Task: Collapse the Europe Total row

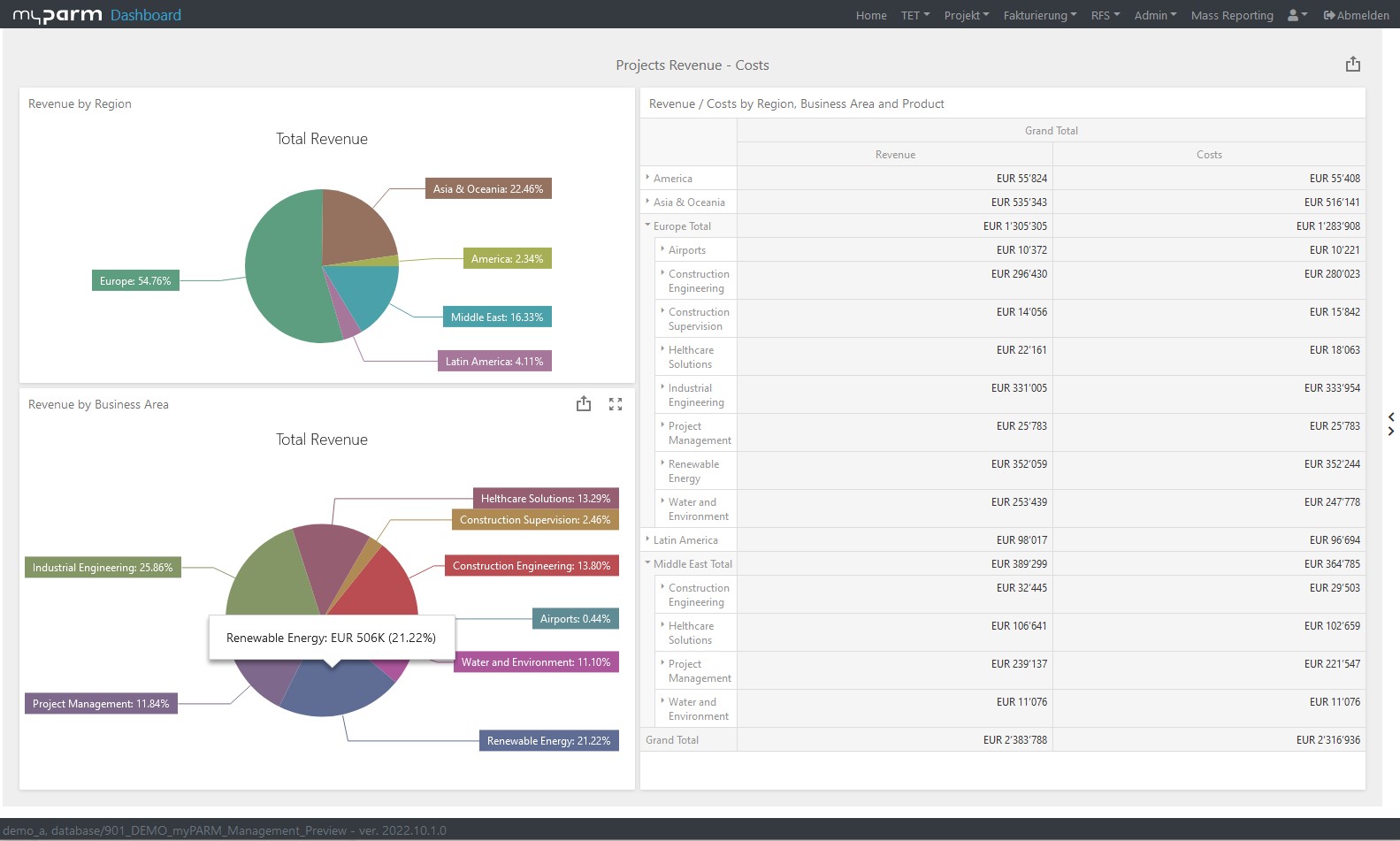Action: point(647,226)
